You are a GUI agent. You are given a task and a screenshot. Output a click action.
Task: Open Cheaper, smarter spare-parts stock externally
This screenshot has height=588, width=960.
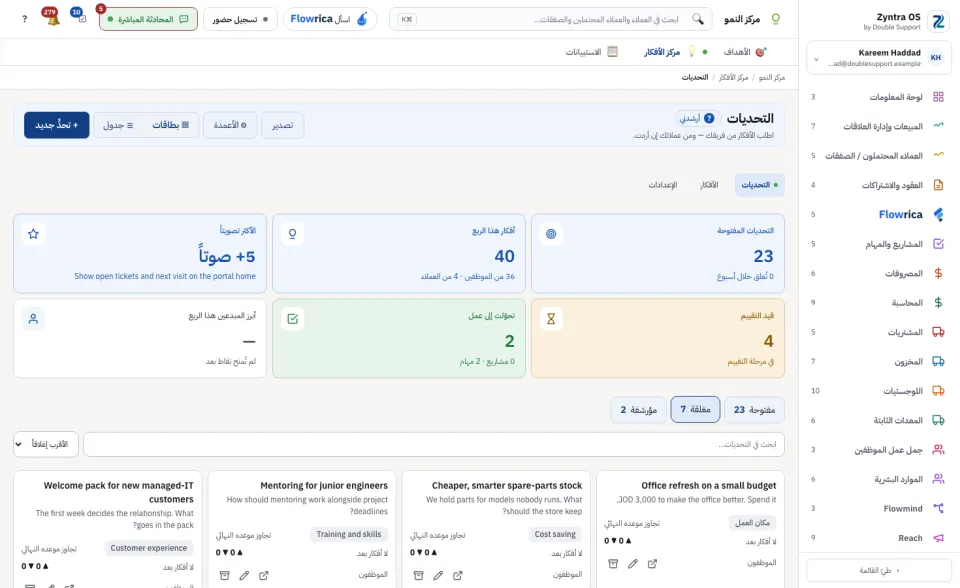point(458,576)
